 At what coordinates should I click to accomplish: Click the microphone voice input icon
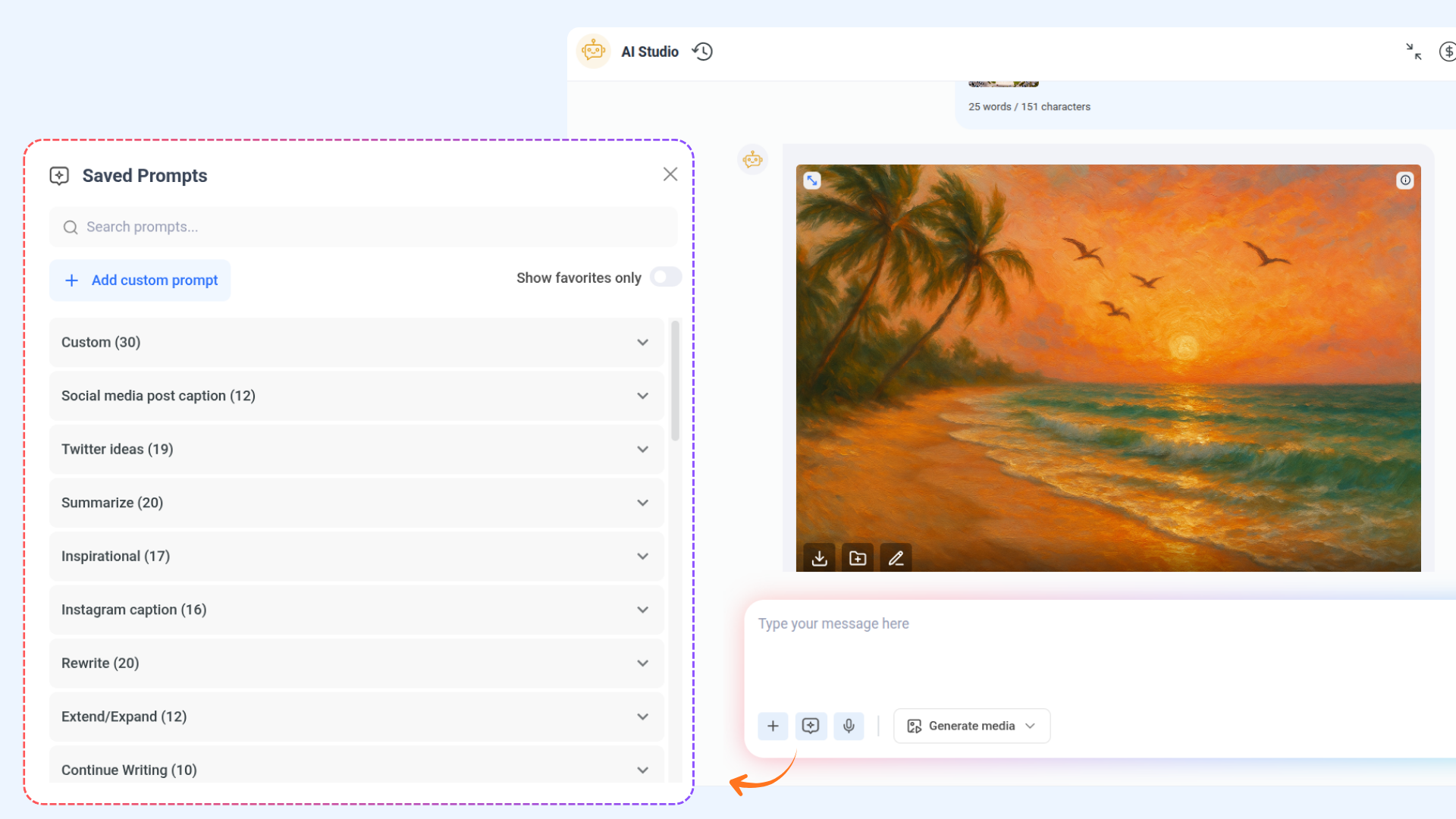(x=849, y=726)
